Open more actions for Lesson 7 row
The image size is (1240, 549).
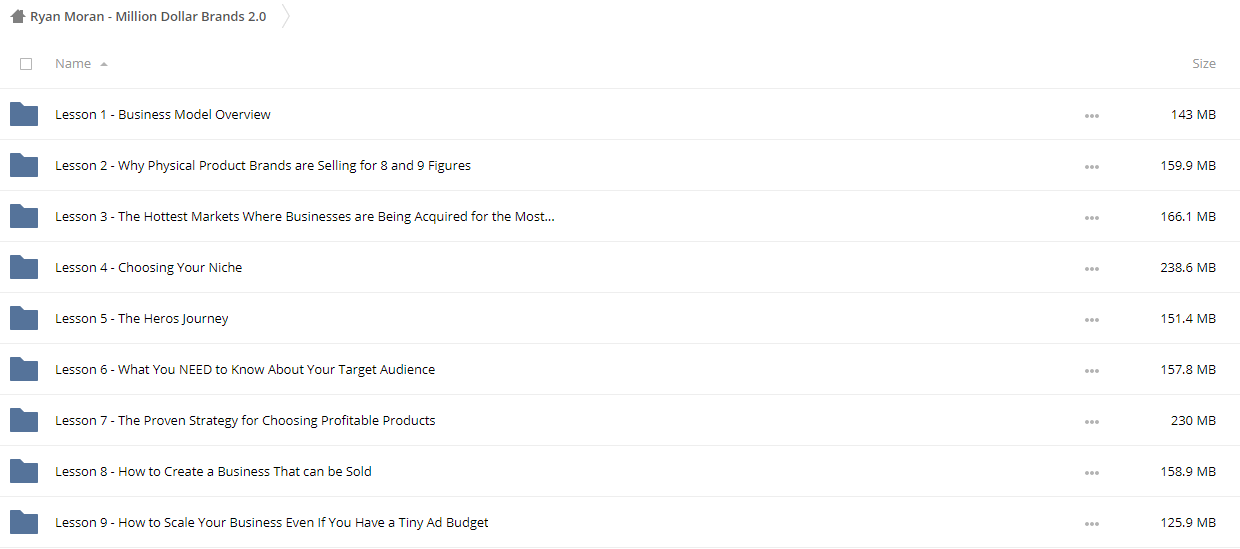pos(1091,422)
